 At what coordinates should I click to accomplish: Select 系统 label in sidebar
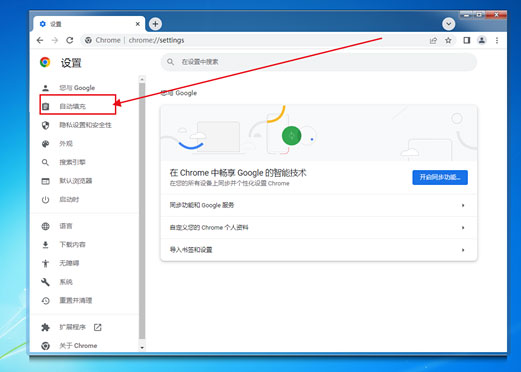point(66,282)
